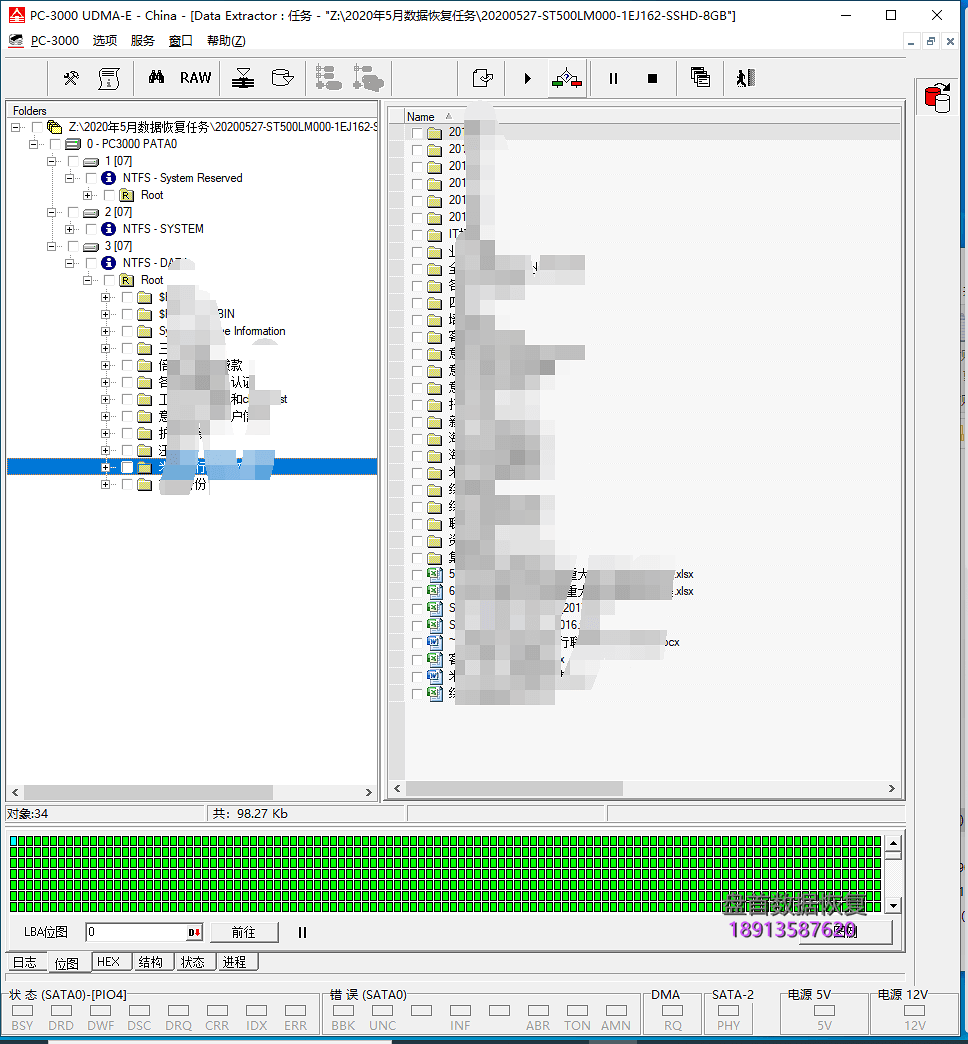Tick the checkbox for partition 2 [07]

coord(73,212)
